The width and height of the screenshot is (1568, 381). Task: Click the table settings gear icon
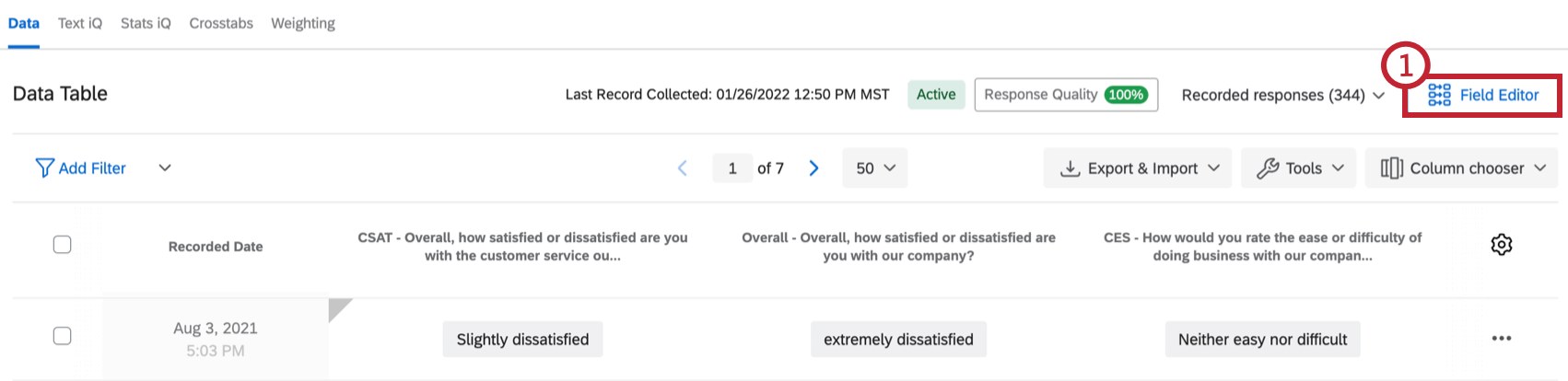[1501, 245]
